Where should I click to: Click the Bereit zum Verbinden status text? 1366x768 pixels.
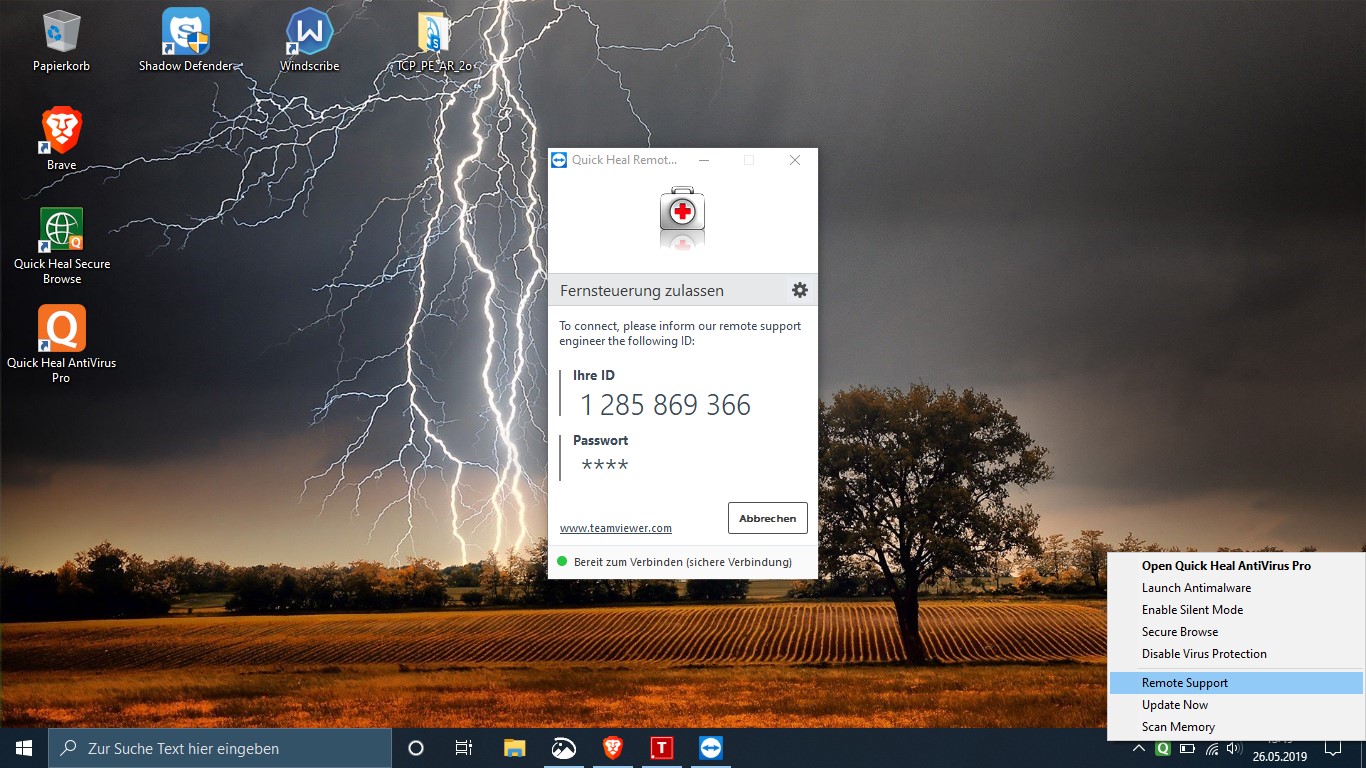(x=683, y=562)
